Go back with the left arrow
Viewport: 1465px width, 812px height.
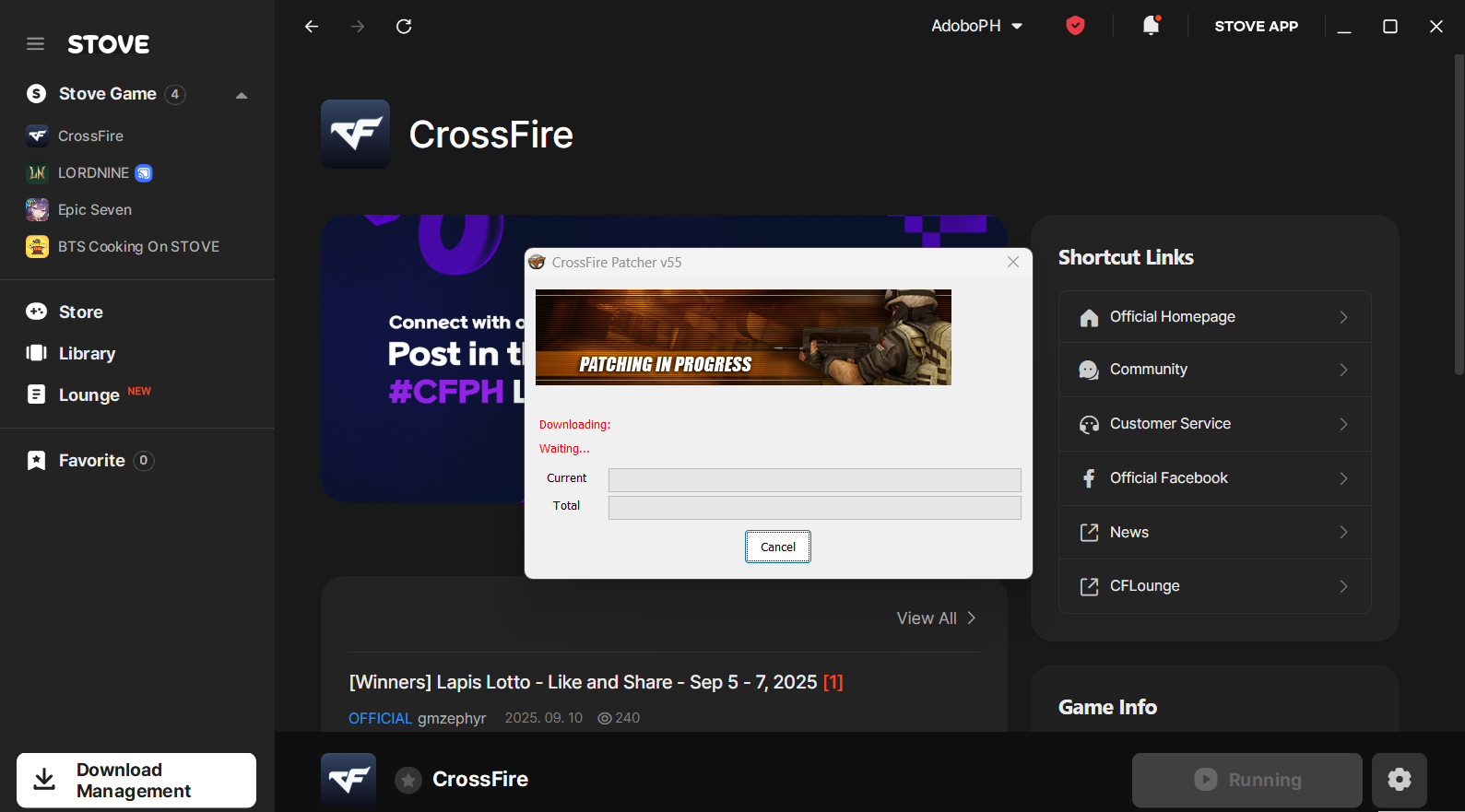[x=312, y=26]
